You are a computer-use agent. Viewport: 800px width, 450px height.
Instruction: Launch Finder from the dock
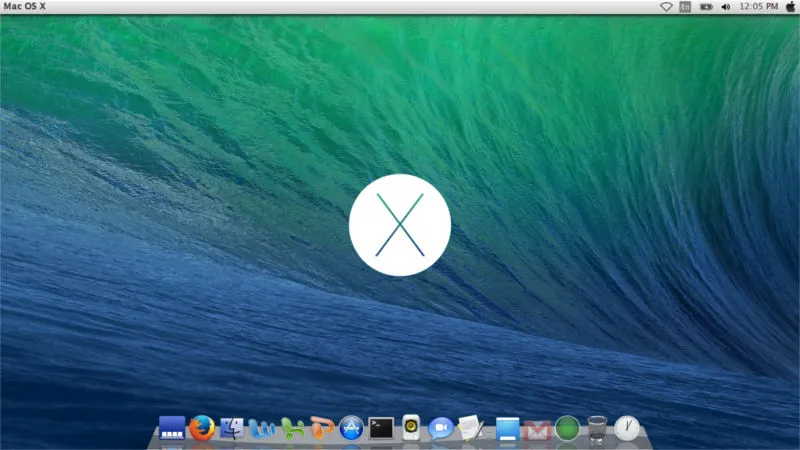(x=232, y=428)
